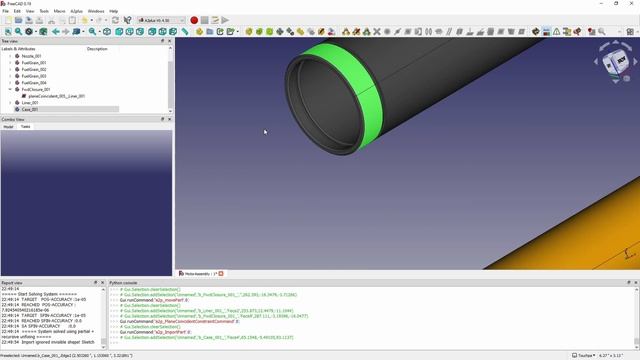Viewport: 640px width, 360px height.
Task: Open the Tools menu
Action: (44, 11)
